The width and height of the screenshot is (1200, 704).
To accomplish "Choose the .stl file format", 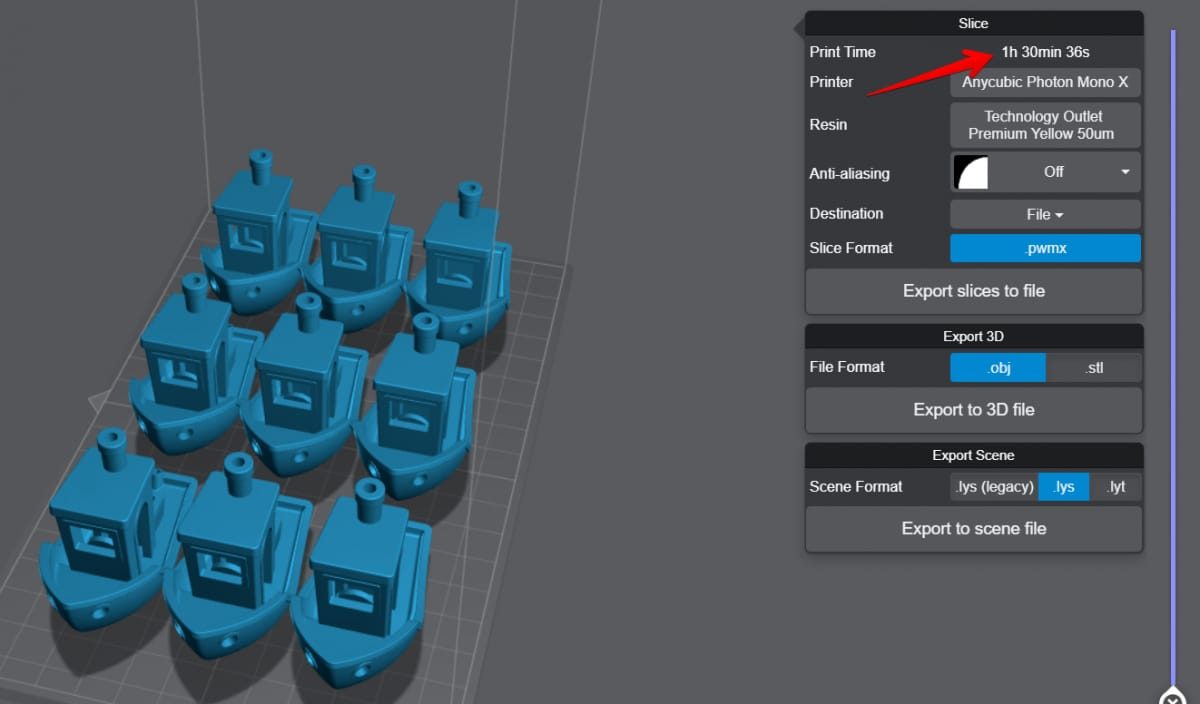I will pos(1094,367).
